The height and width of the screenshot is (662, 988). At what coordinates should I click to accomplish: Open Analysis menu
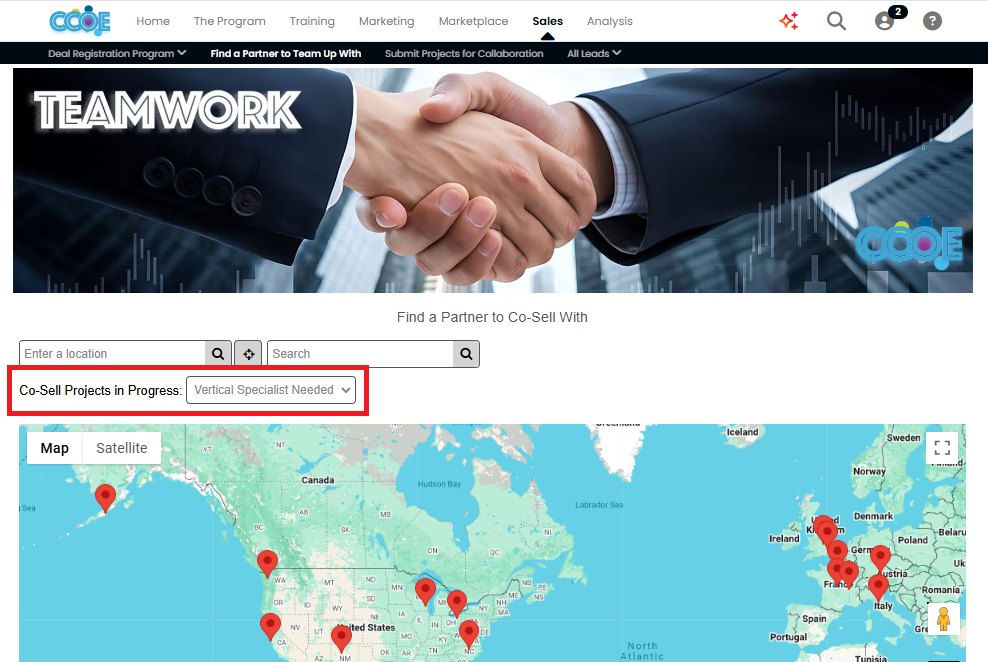[x=609, y=21]
